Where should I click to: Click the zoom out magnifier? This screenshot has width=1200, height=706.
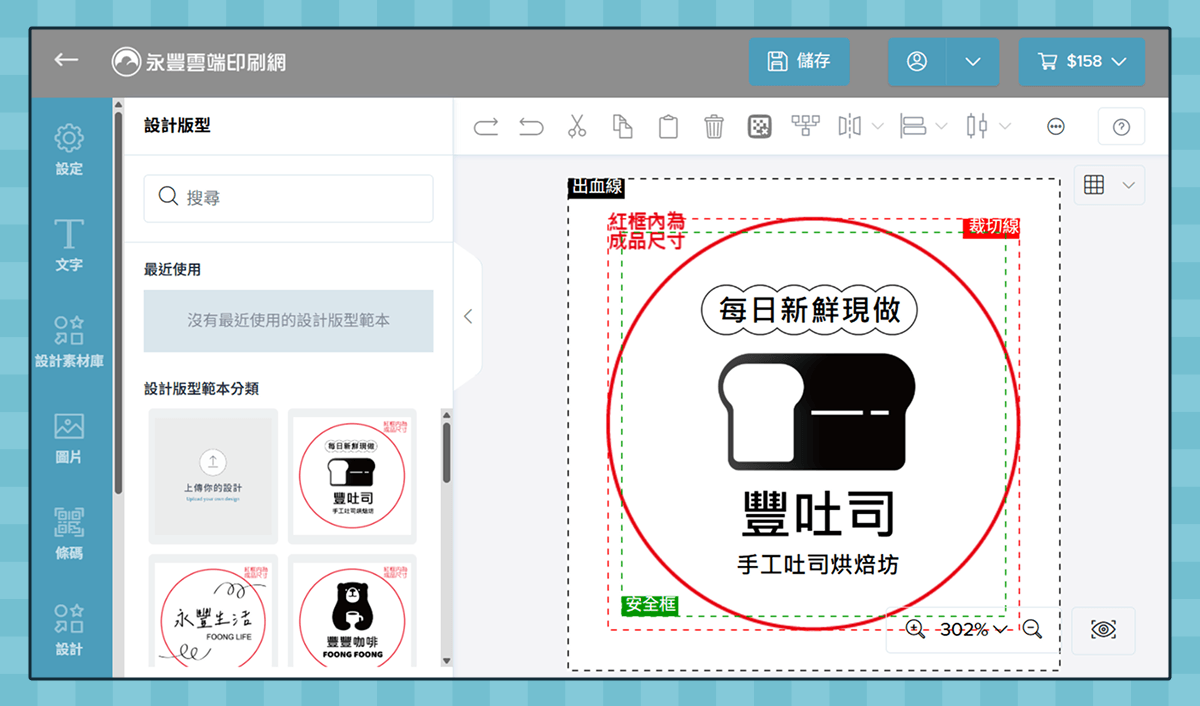[x=1033, y=629]
